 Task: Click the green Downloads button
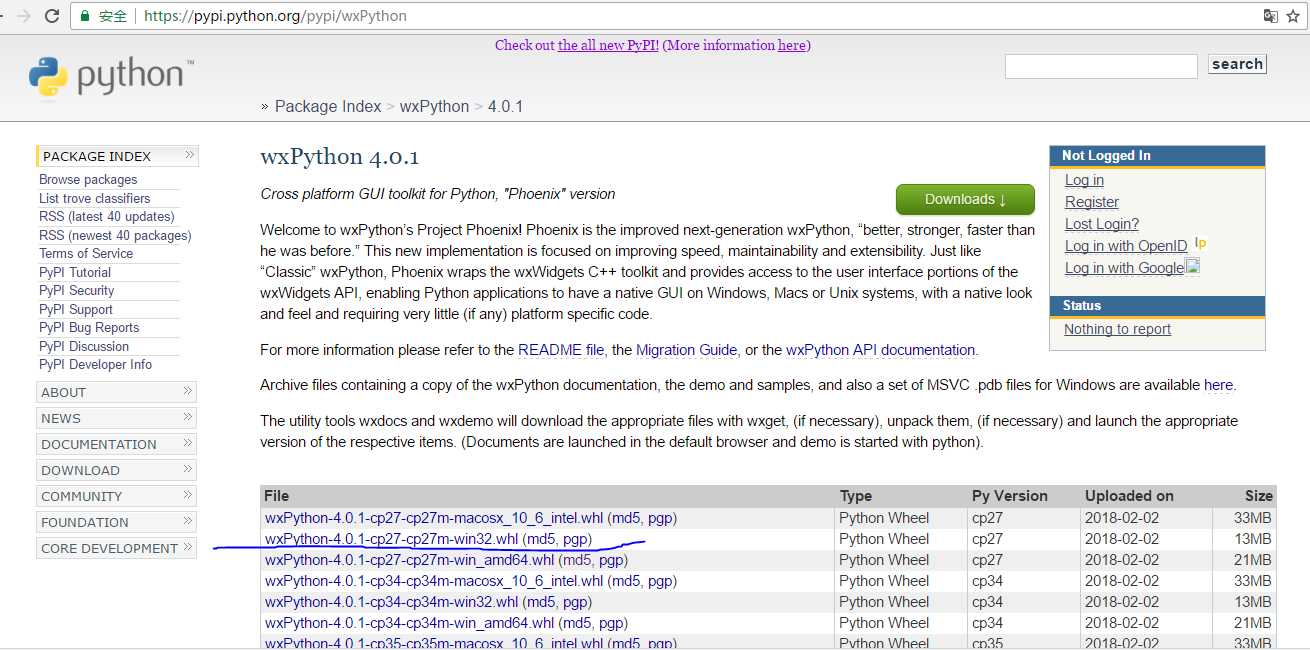[x=965, y=199]
